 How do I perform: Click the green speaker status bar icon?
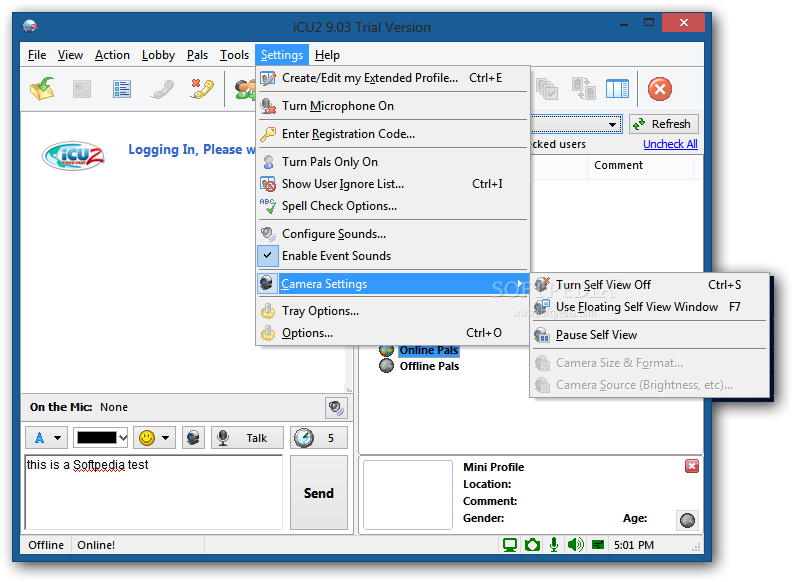(576, 545)
